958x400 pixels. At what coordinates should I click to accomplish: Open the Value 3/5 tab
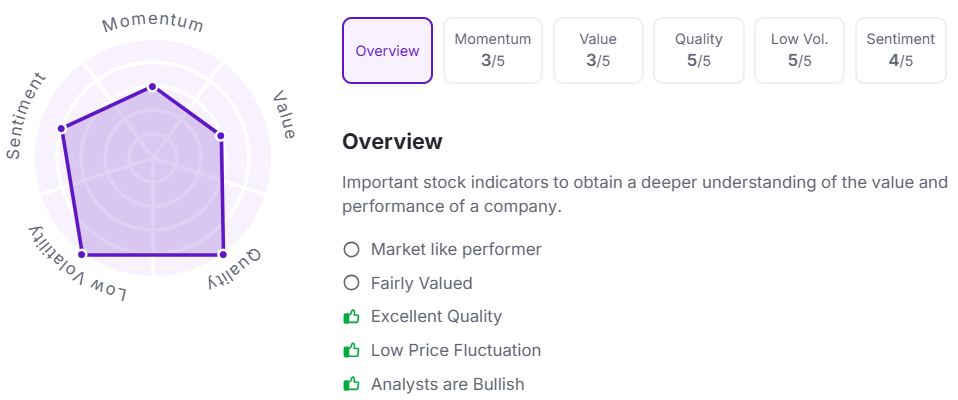coord(598,51)
